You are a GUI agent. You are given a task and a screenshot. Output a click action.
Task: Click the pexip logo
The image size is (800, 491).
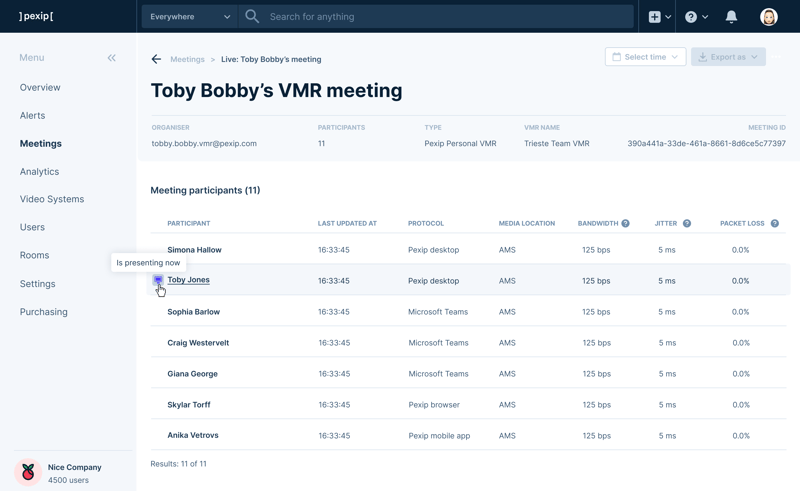pyautogui.click(x=36, y=16)
